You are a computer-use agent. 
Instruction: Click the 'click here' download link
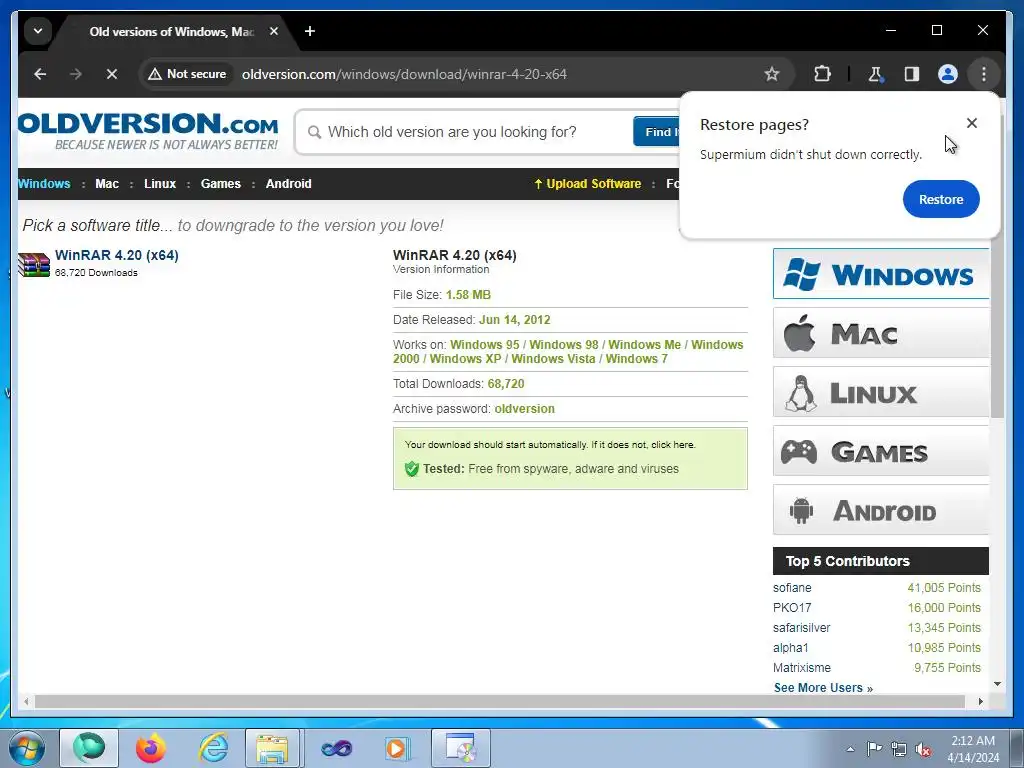click(673, 445)
